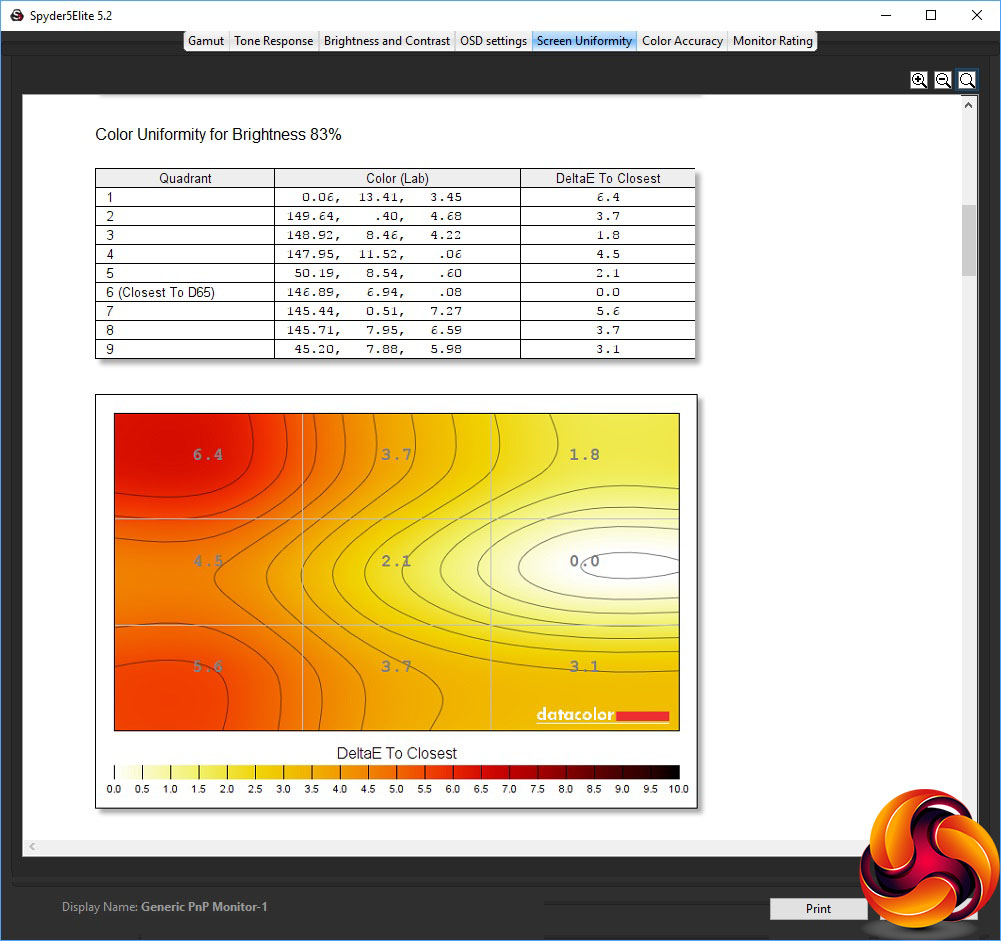This screenshot has width=1001, height=941.
Task: Click the 0.0 mark on the DeltaE legend
Action: pyautogui.click(x=114, y=789)
